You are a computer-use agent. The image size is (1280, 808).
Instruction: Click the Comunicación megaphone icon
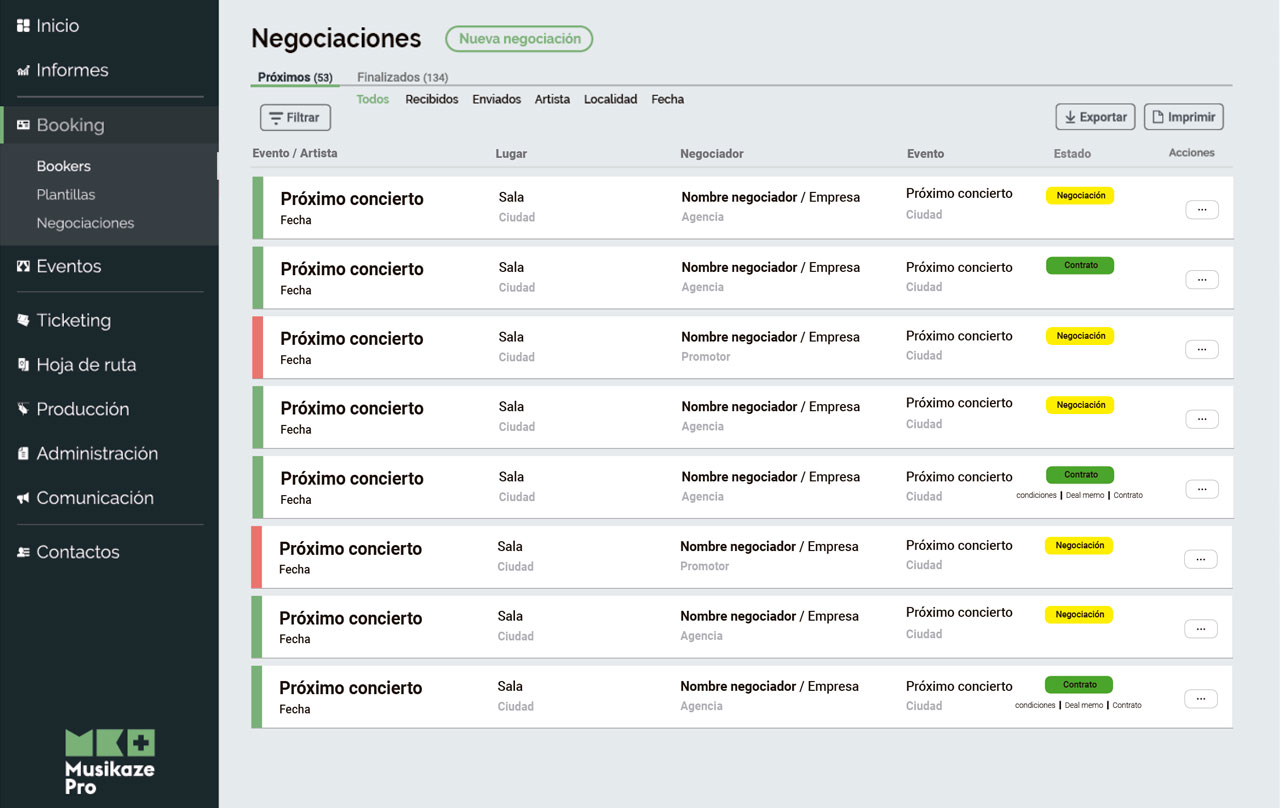23,498
